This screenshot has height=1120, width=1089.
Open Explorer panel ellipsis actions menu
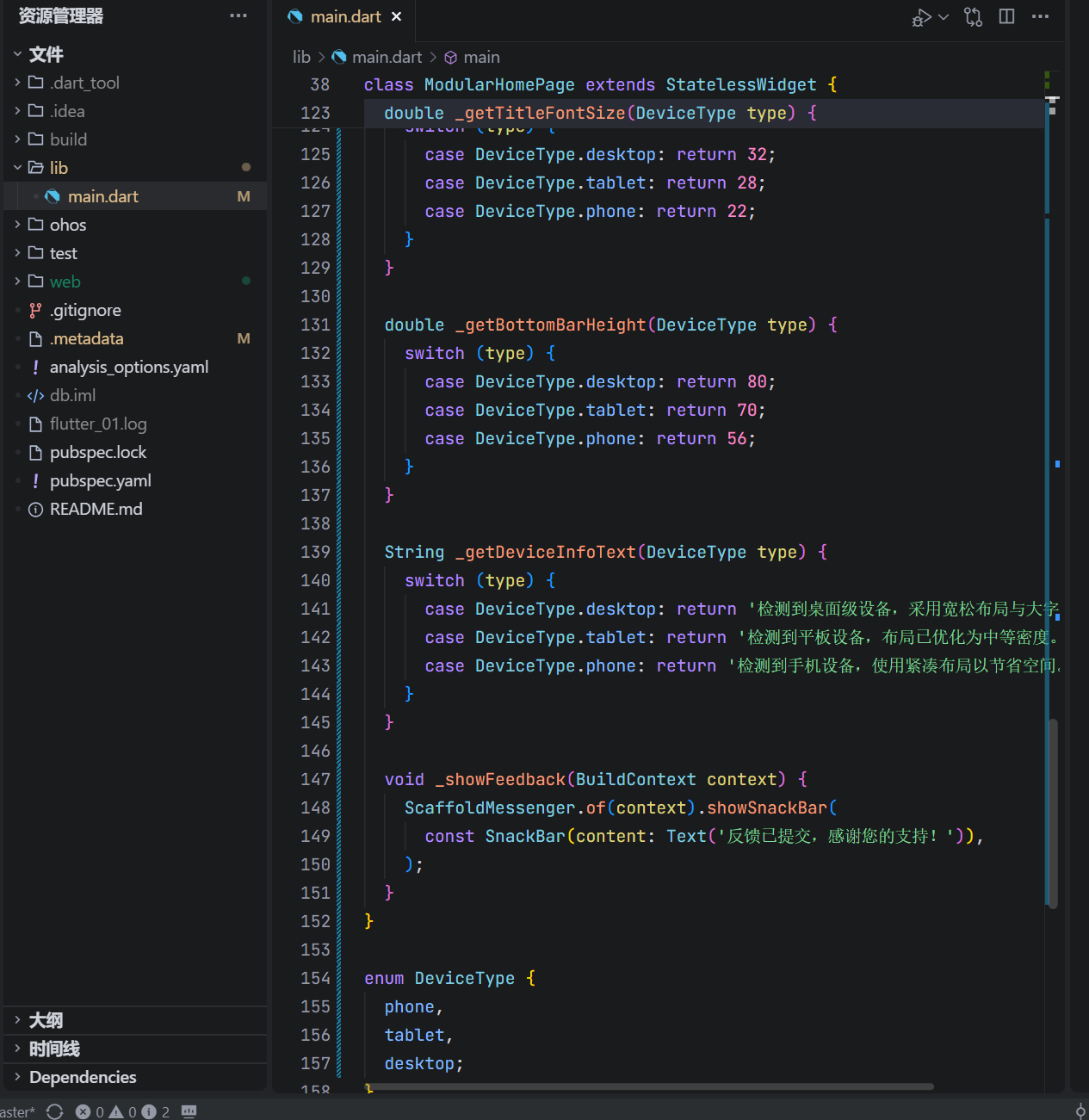[238, 15]
